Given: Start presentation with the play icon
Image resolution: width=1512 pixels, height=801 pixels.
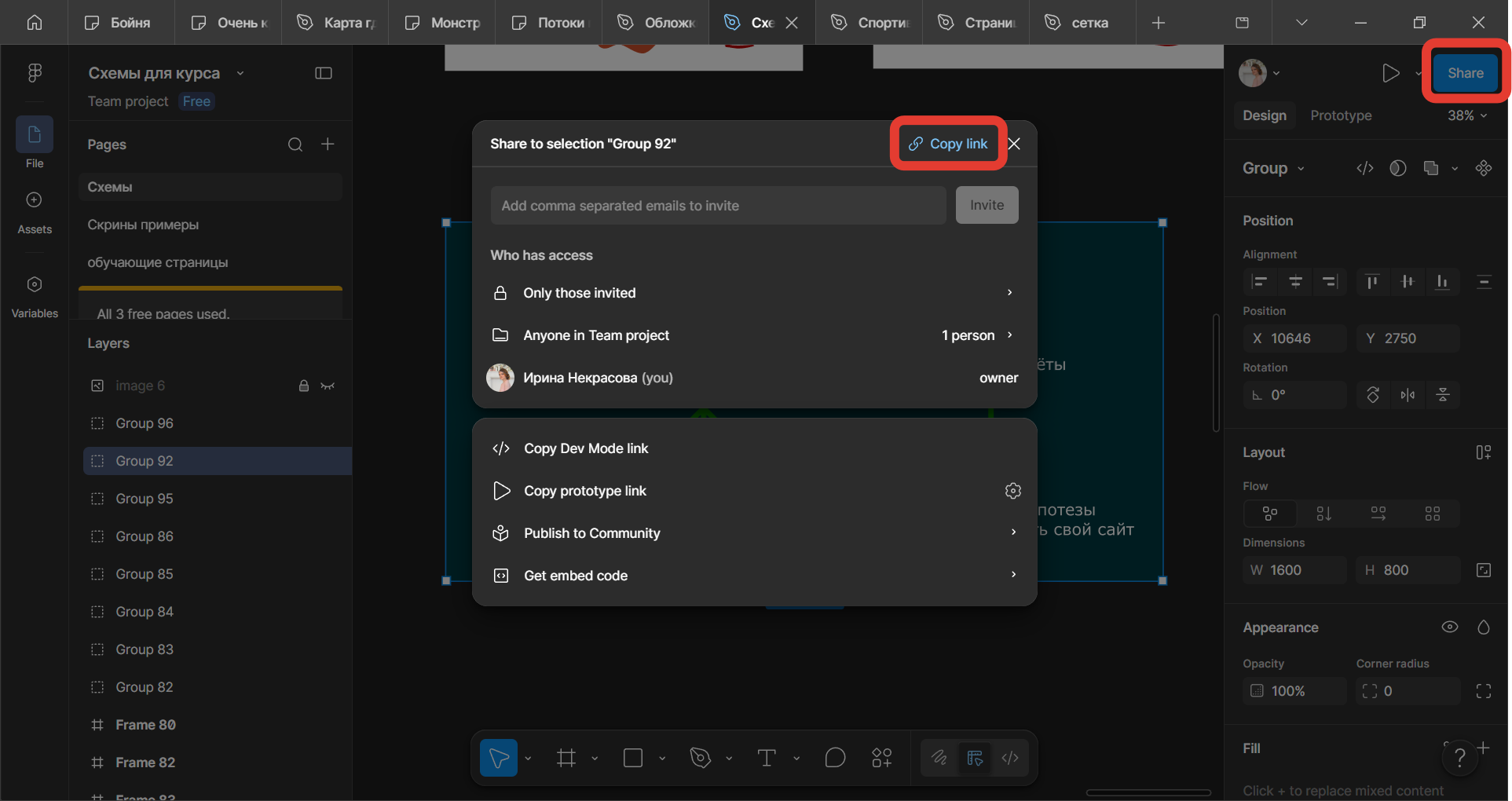Looking at the screenshot, I should 1390,73.
